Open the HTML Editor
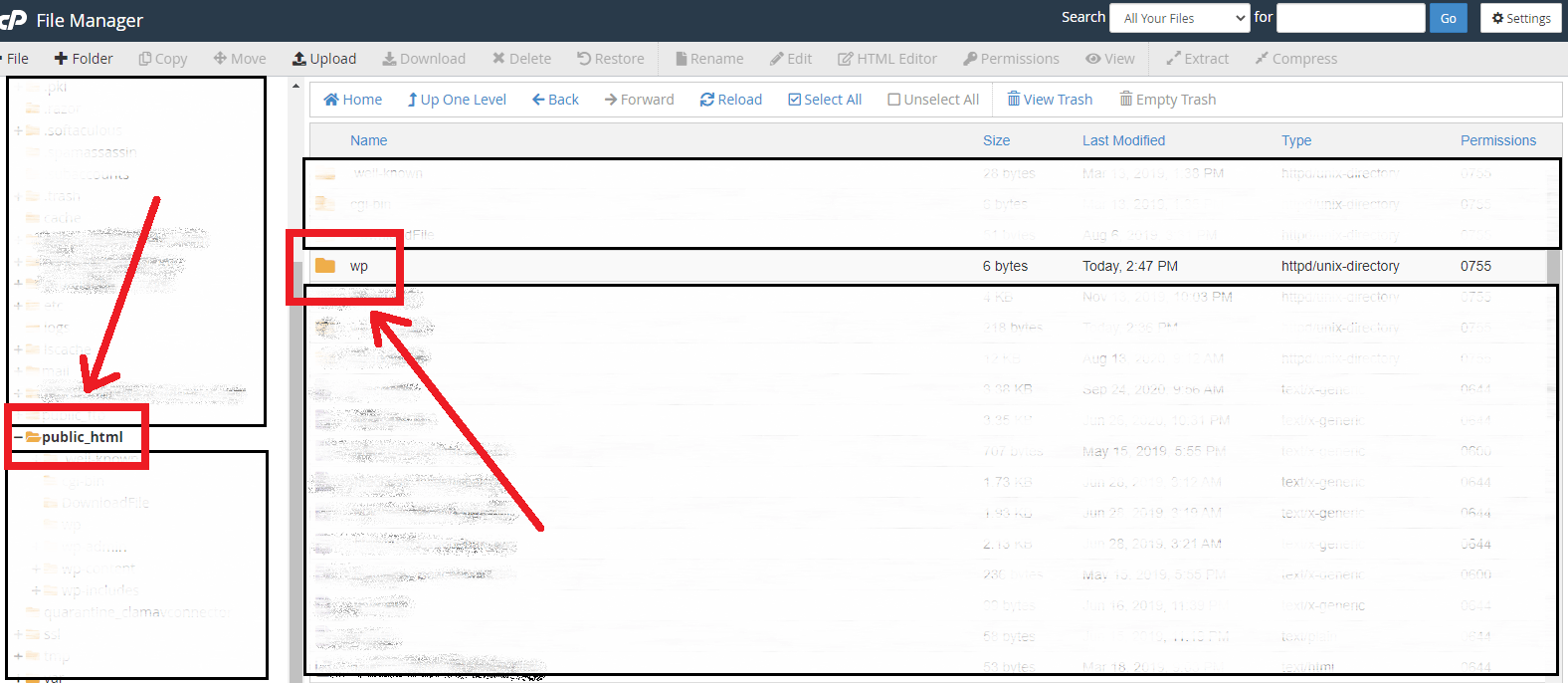The image size is (1568, 683). [x=887, y=59]
